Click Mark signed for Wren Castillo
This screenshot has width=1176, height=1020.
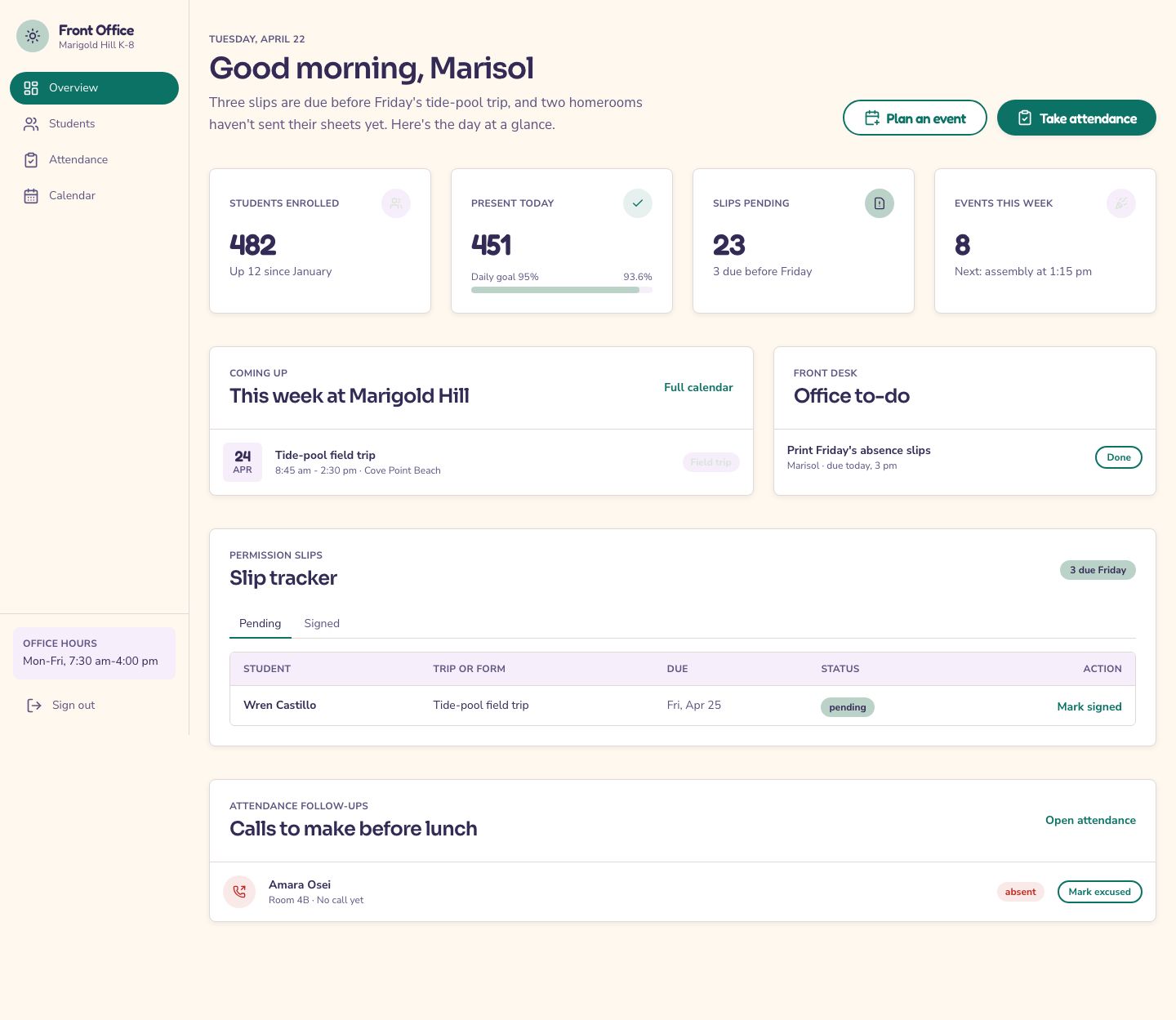(1089, 706)
